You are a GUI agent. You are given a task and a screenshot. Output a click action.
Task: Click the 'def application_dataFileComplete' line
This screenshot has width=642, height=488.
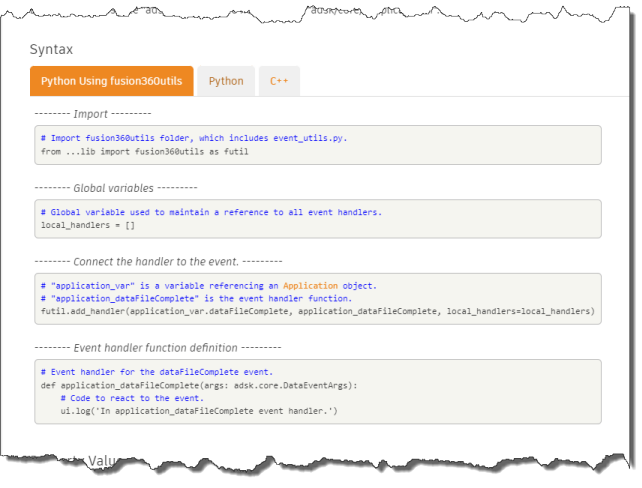[x=199, y=385]
